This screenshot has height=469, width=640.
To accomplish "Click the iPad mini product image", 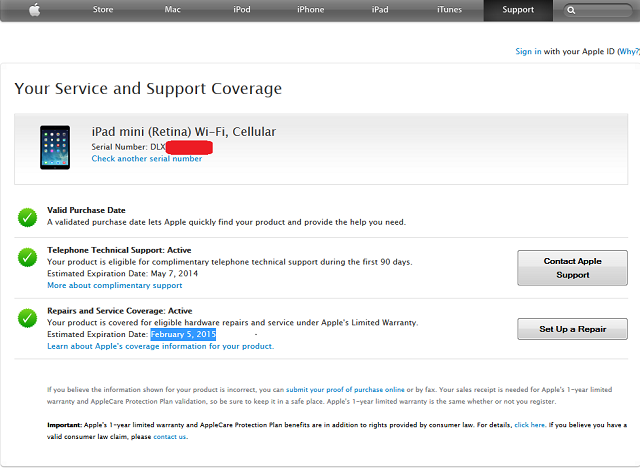I will (55, 147).
